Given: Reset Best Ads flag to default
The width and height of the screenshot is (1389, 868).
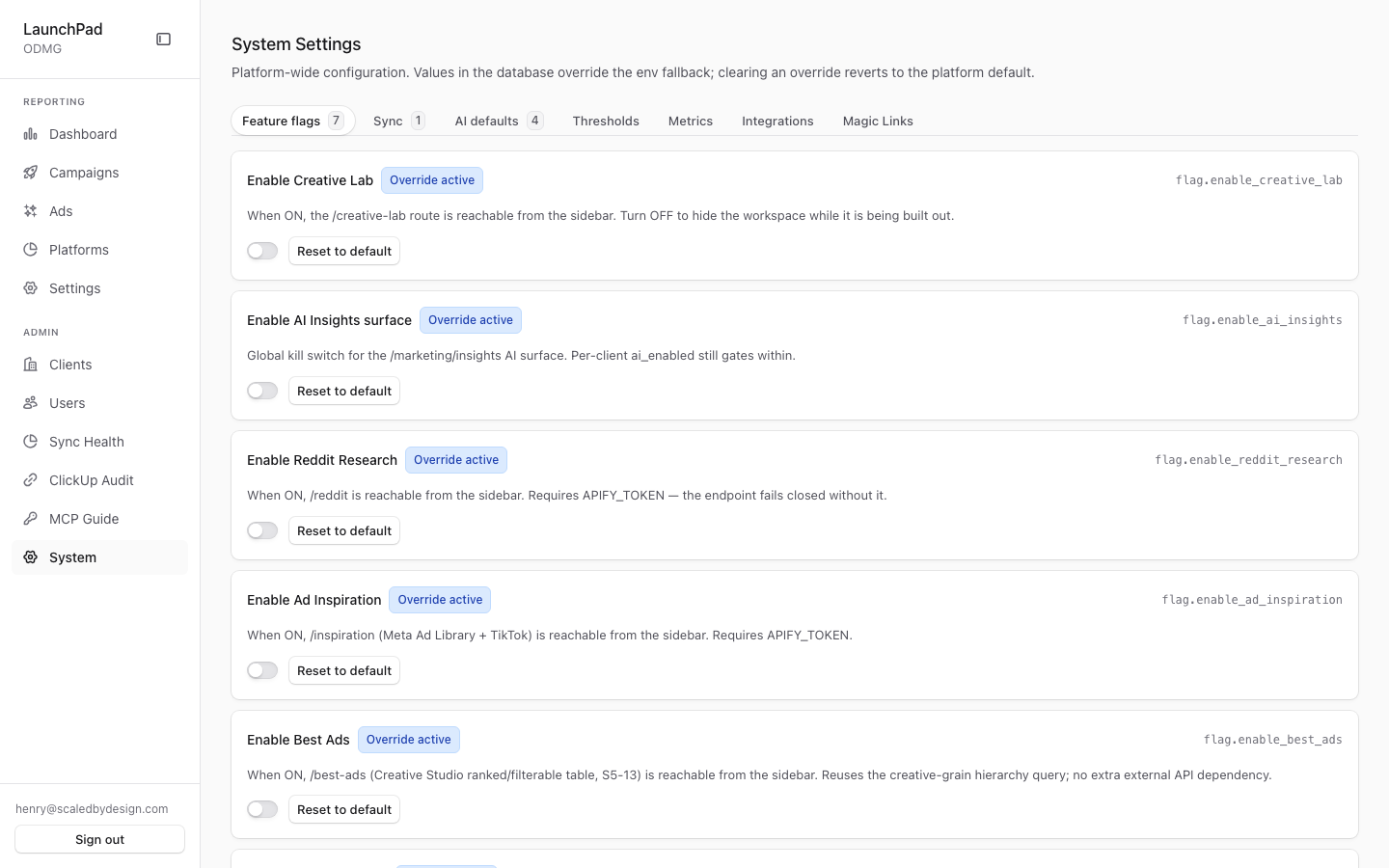Looking at the screenshot, I should pyautogui.click(x=344, y=809).
